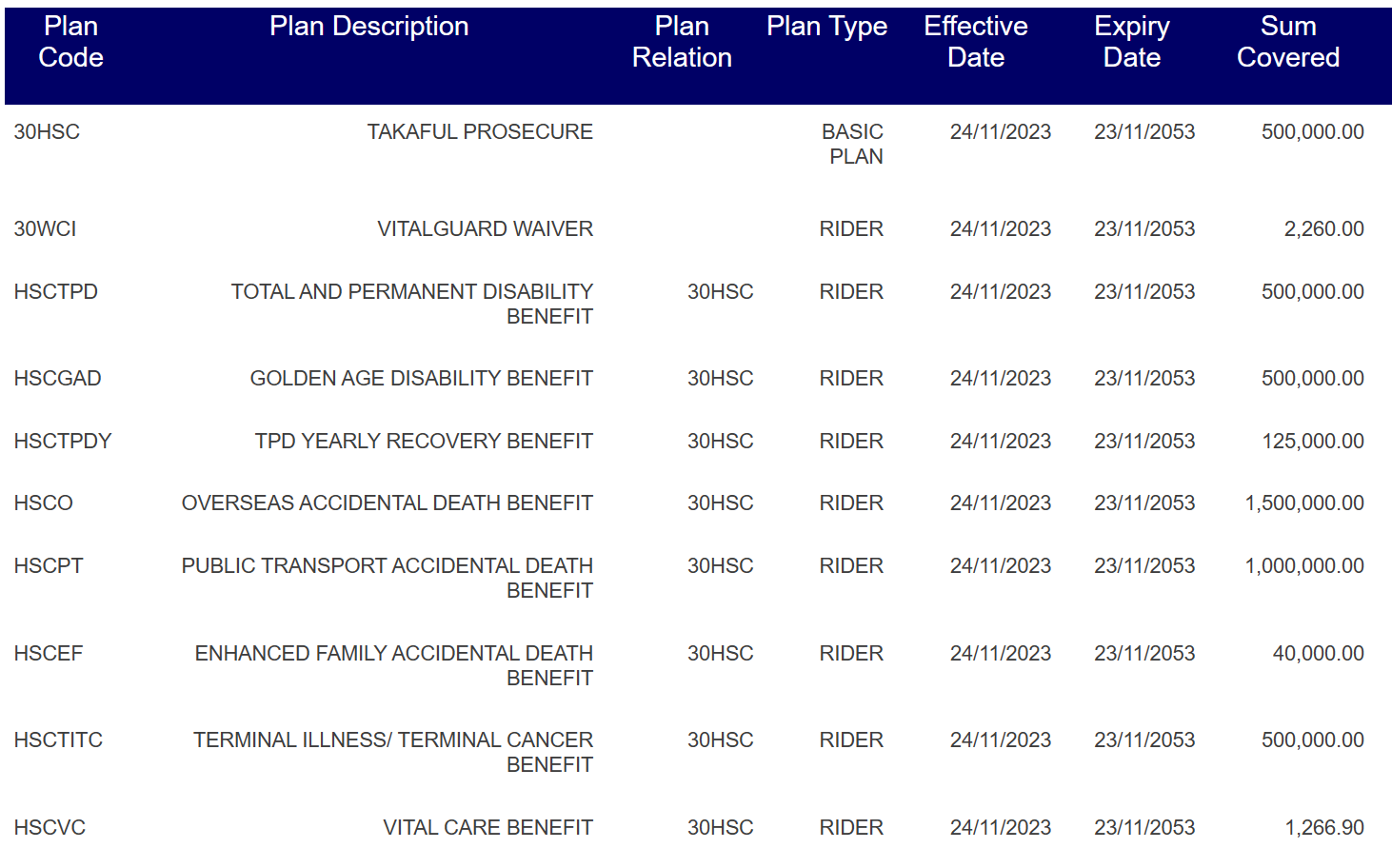
Task: Select the TAKAFUL PROSECURE description
Action: point(480,132)
